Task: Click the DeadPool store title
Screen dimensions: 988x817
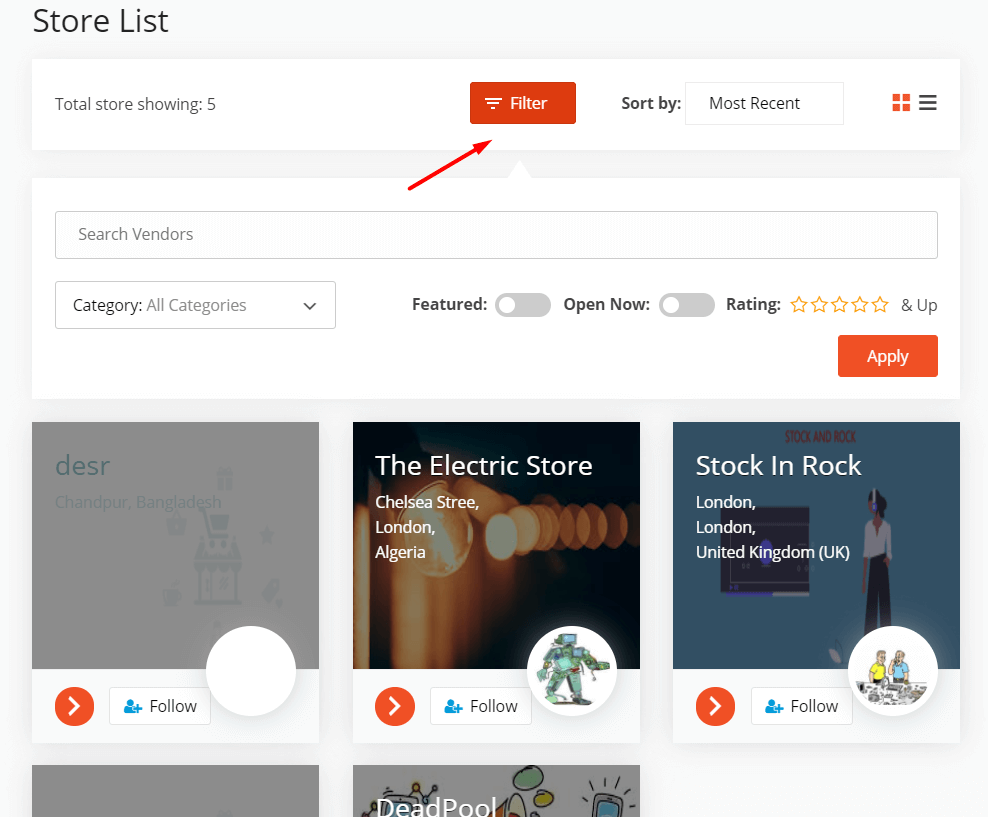Action: [x=436, y=806]
